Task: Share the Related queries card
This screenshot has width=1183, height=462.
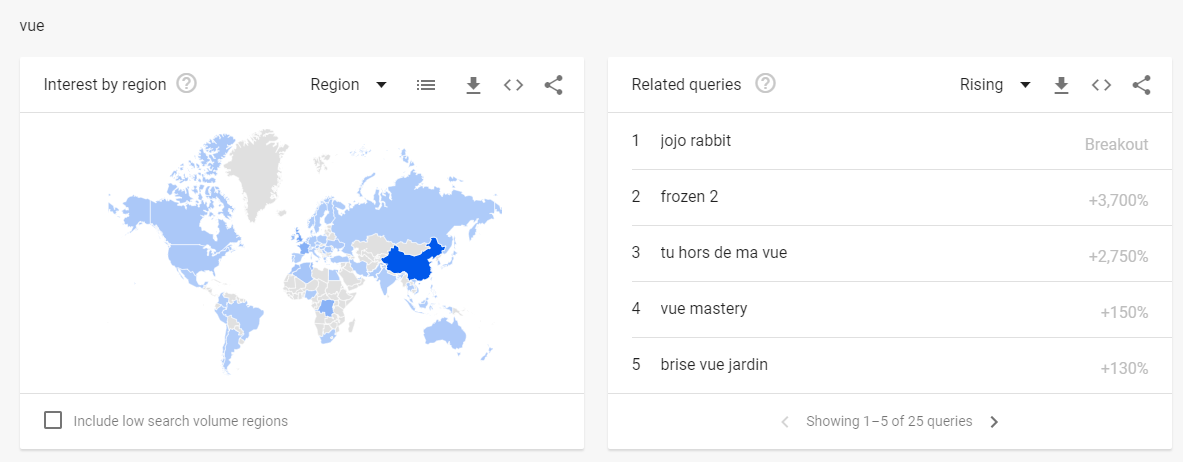Action: point(1142,85)
